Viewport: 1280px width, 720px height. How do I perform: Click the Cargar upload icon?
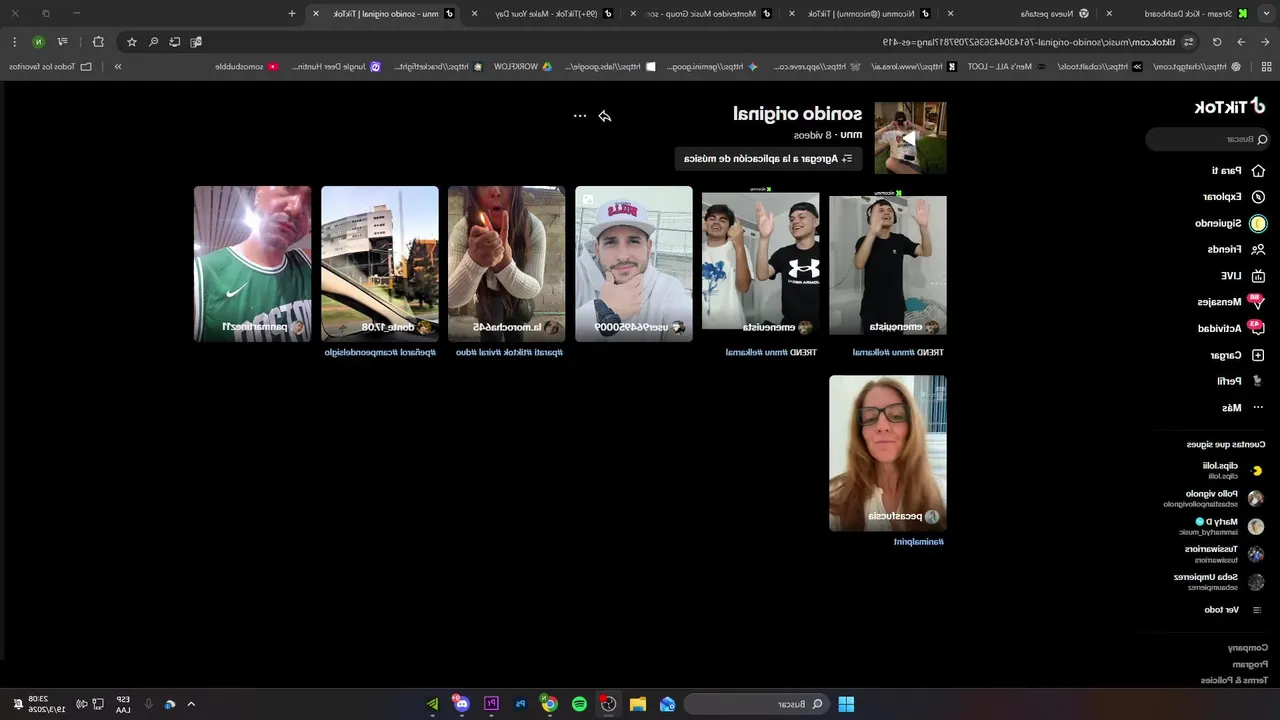[1258, 355]
